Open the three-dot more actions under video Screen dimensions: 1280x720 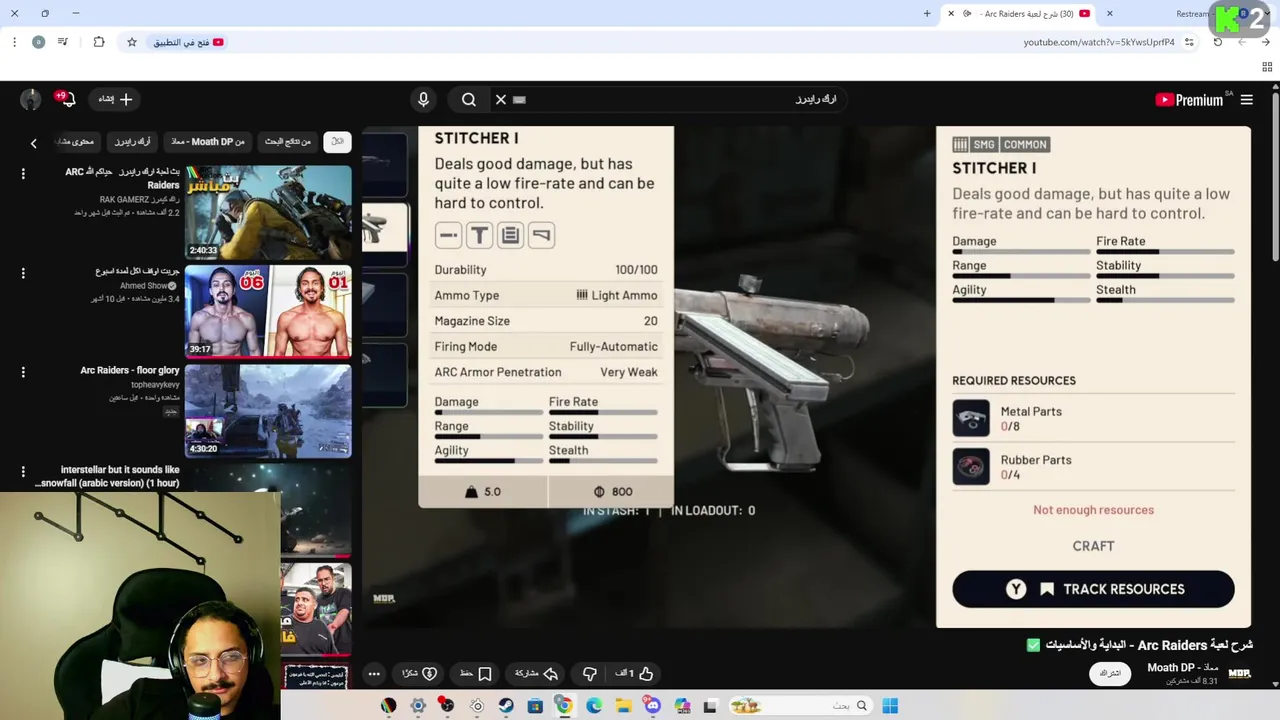click(374, 673)
